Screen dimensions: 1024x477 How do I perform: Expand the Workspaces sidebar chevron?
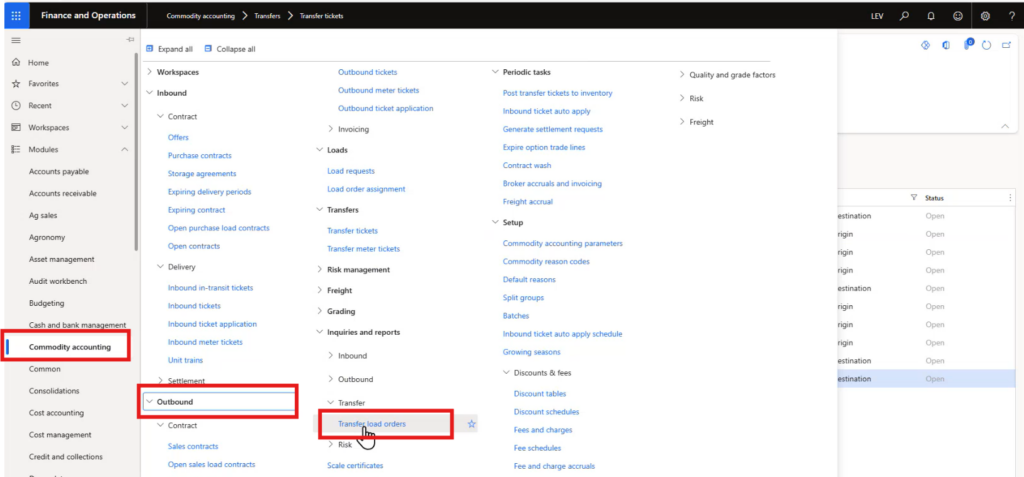click(x=125, y=127)
